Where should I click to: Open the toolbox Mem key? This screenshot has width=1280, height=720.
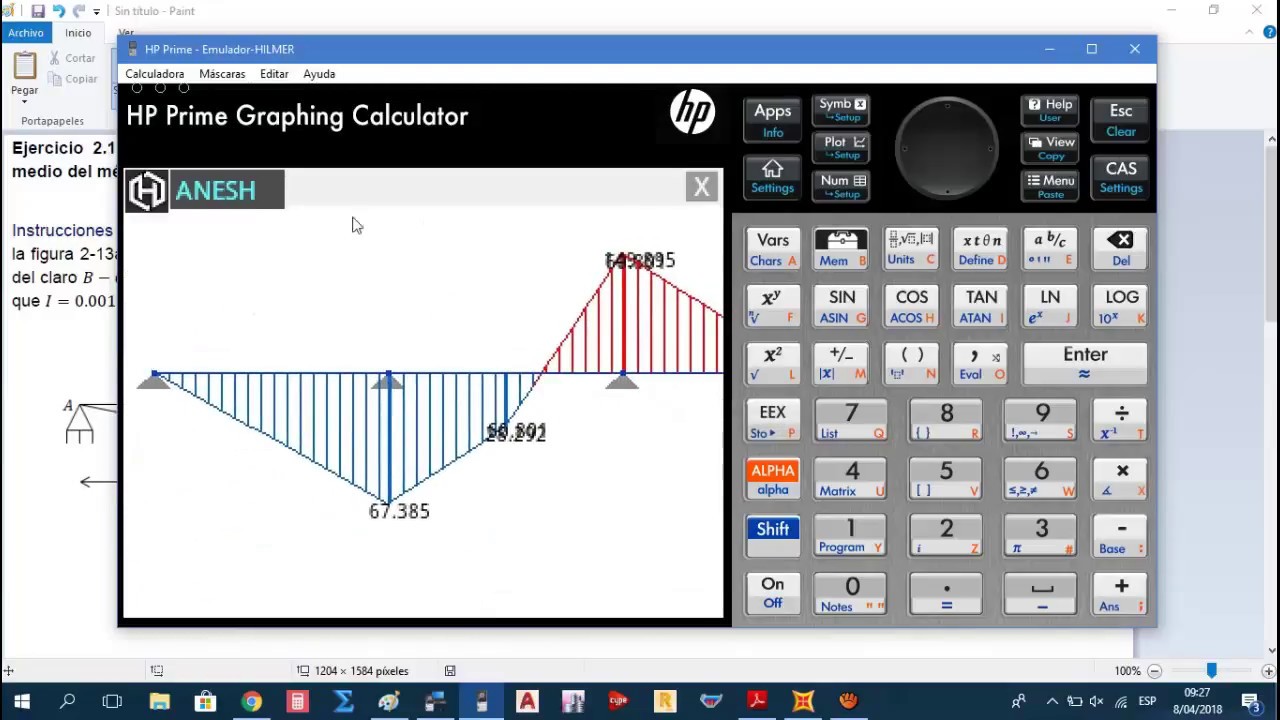841,249
